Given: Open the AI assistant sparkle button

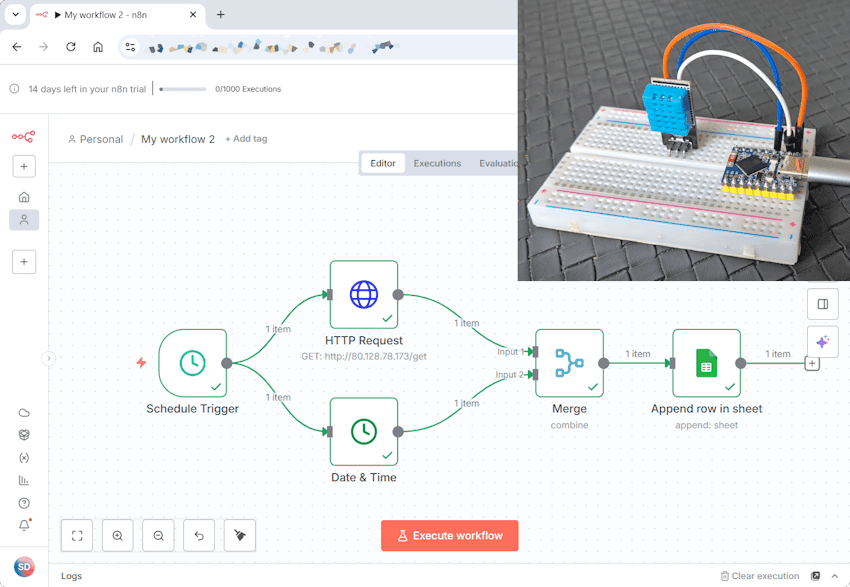Looking at the screenshot, I should point(822,342).
